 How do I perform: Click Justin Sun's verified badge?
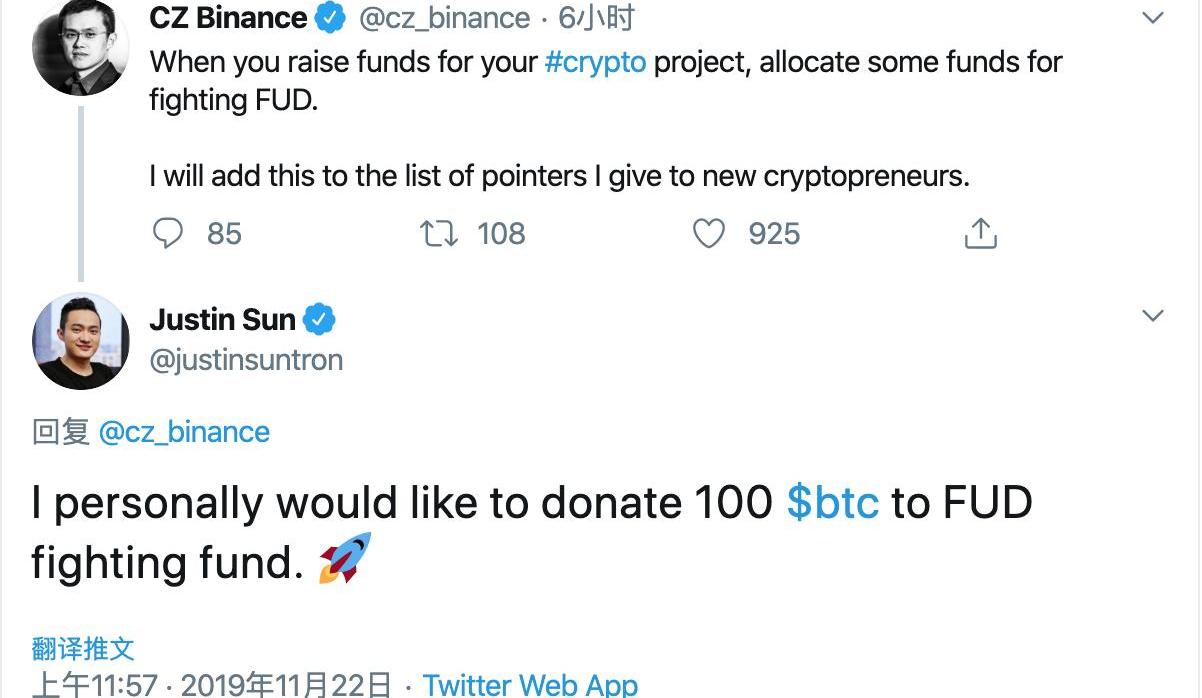pos(319,320)
